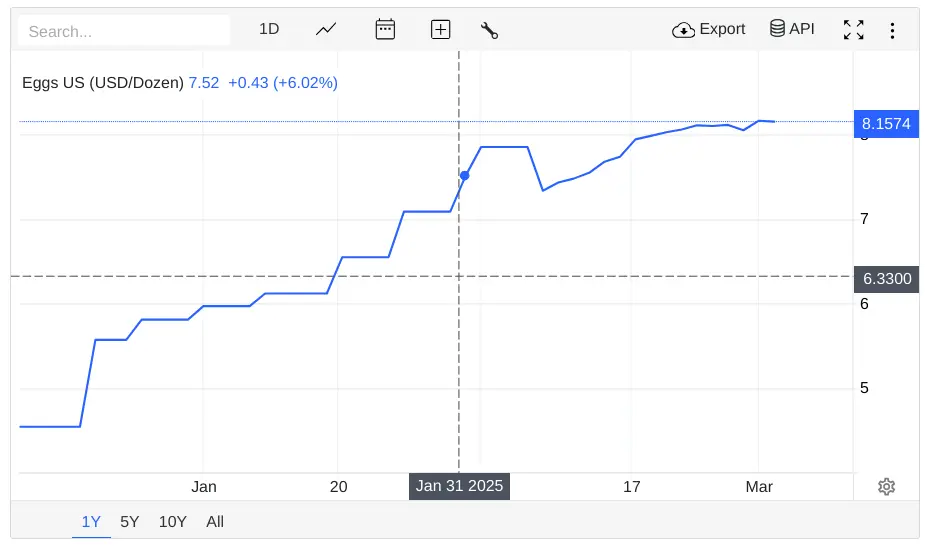Switch to the 5Y time range
Image resolution: width=925 pixels, height=552 pixels.
click(130, 522)
